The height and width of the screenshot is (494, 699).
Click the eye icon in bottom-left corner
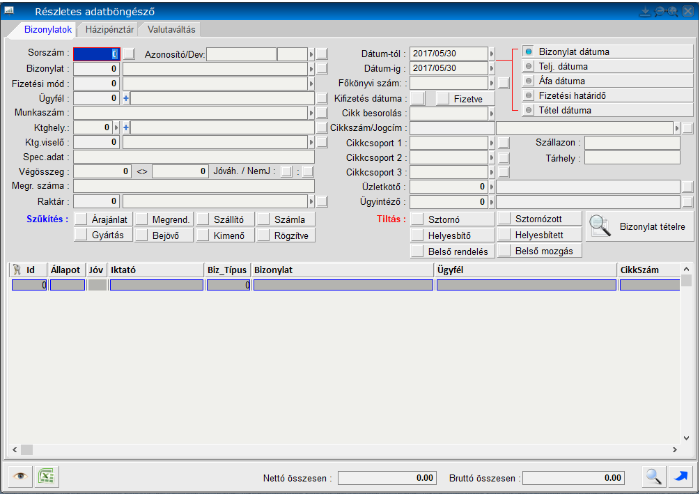point(18,477)
